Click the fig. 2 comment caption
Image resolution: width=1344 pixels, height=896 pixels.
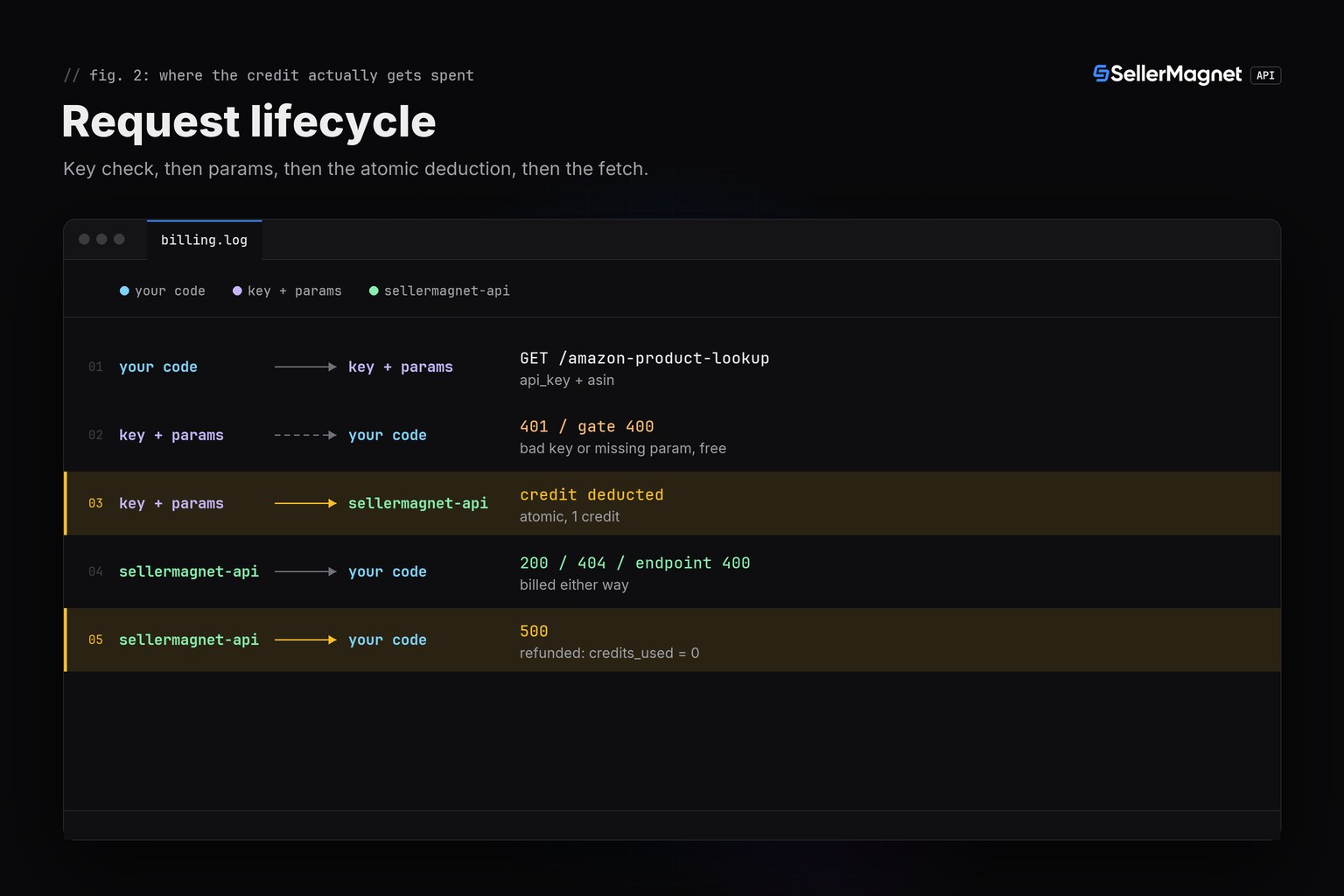(269, 75)
